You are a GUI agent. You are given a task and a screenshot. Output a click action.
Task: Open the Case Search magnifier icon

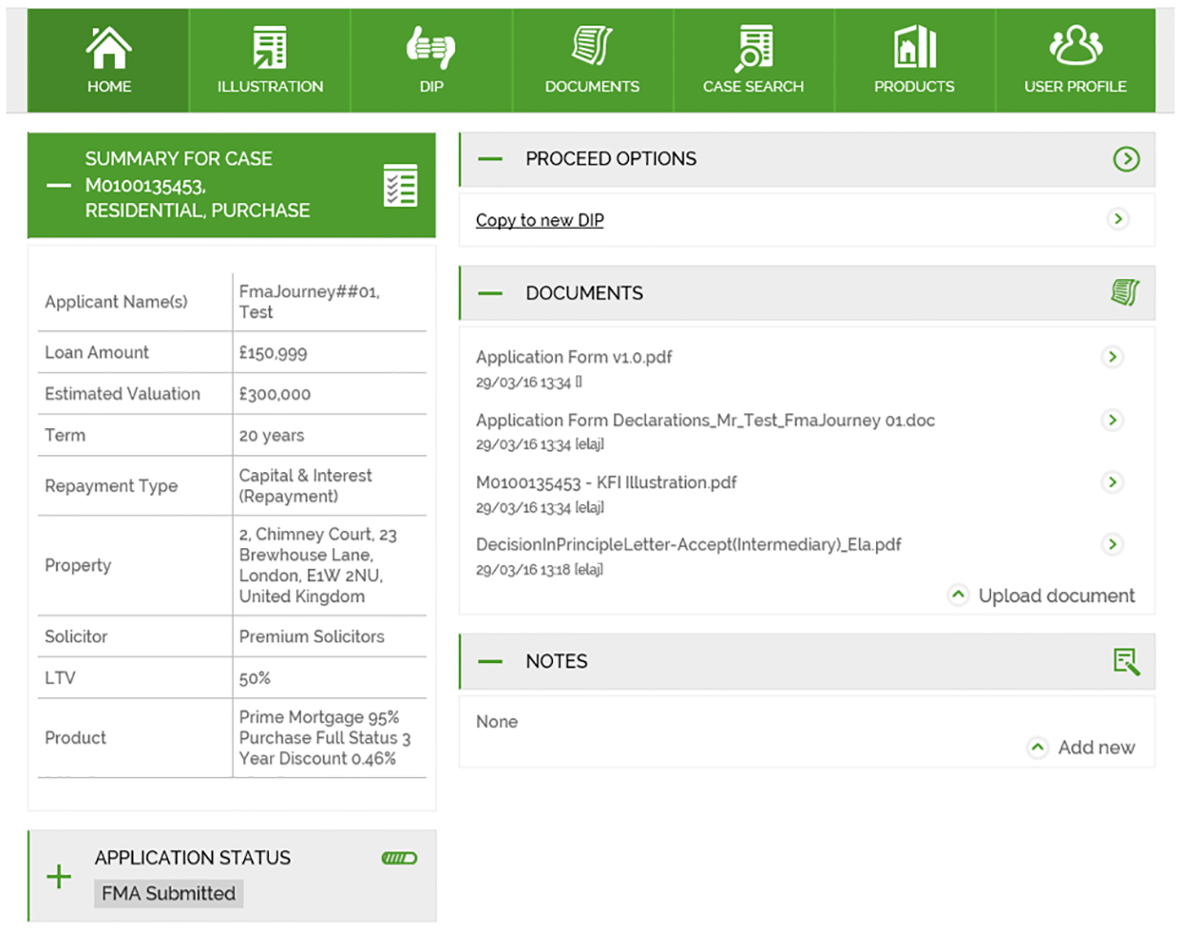pos(753,47)
